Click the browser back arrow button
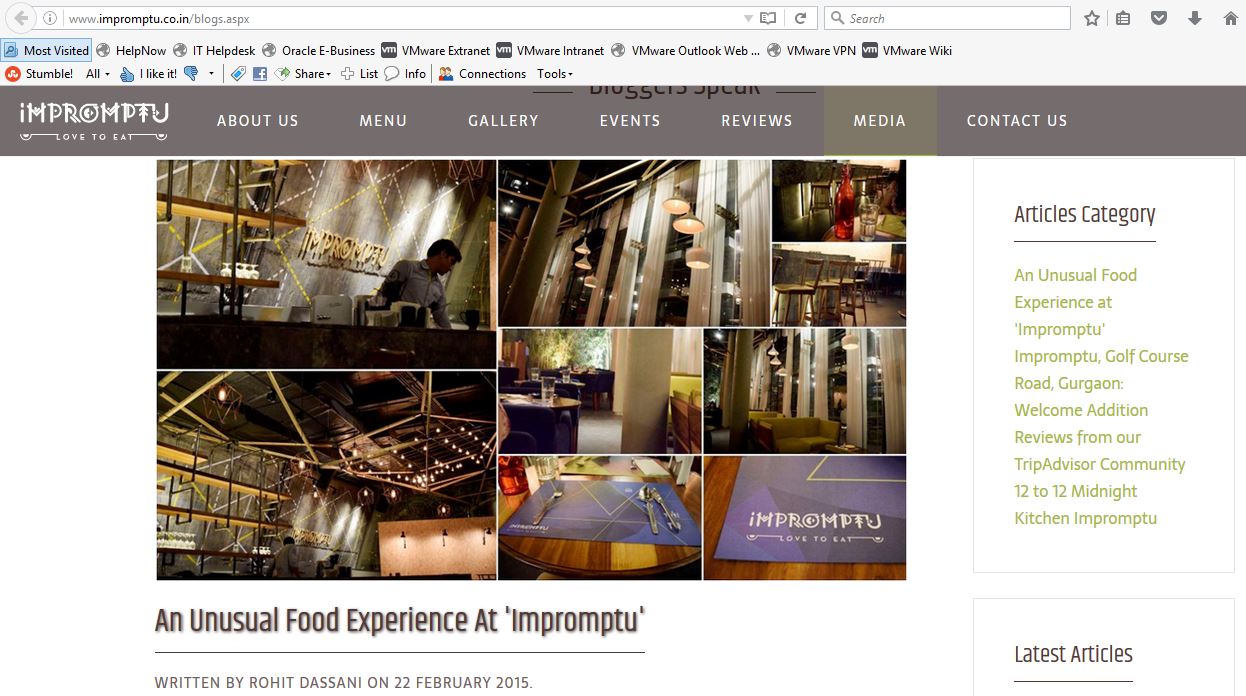1246x696 pixels. tap(21, 18)
